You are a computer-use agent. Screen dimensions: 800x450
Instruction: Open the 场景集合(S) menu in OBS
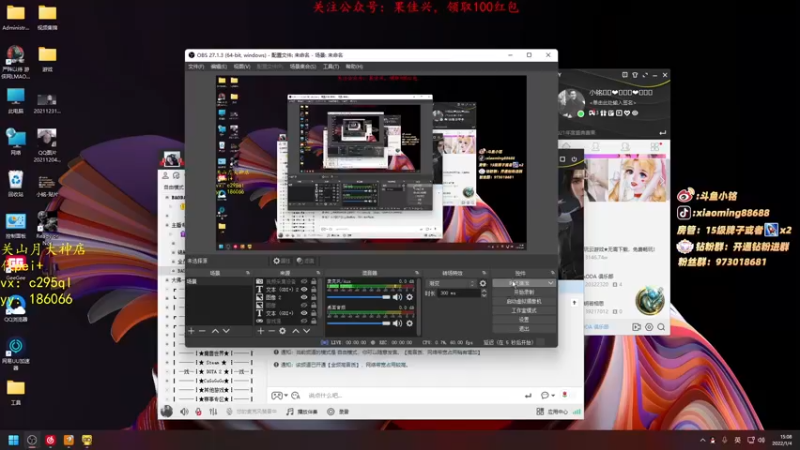point(303,67)
